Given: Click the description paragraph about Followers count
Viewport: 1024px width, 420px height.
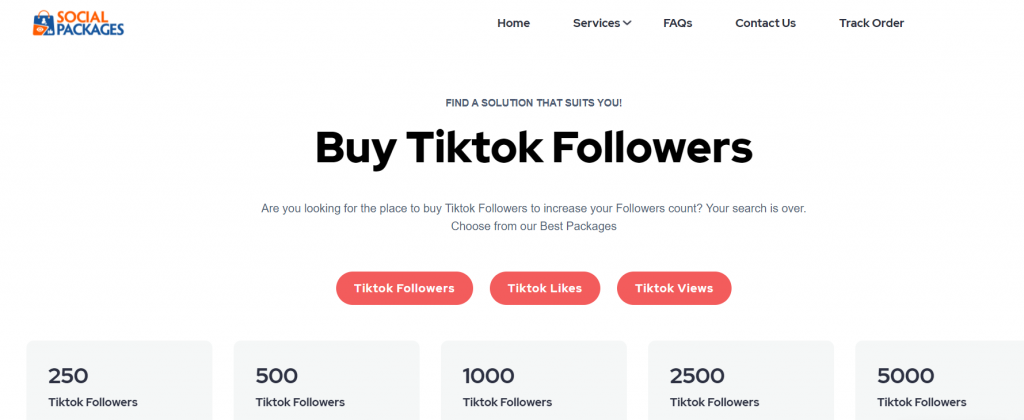Looking at the screenshot, I should 534,218.
